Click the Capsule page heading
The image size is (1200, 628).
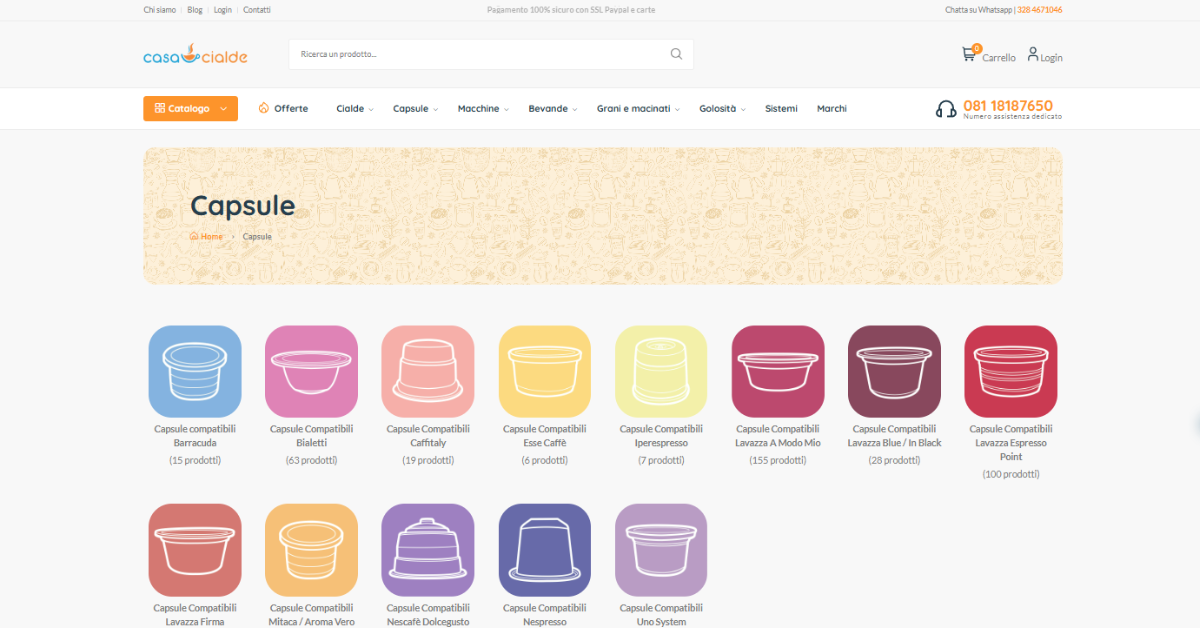pos(243,206)
